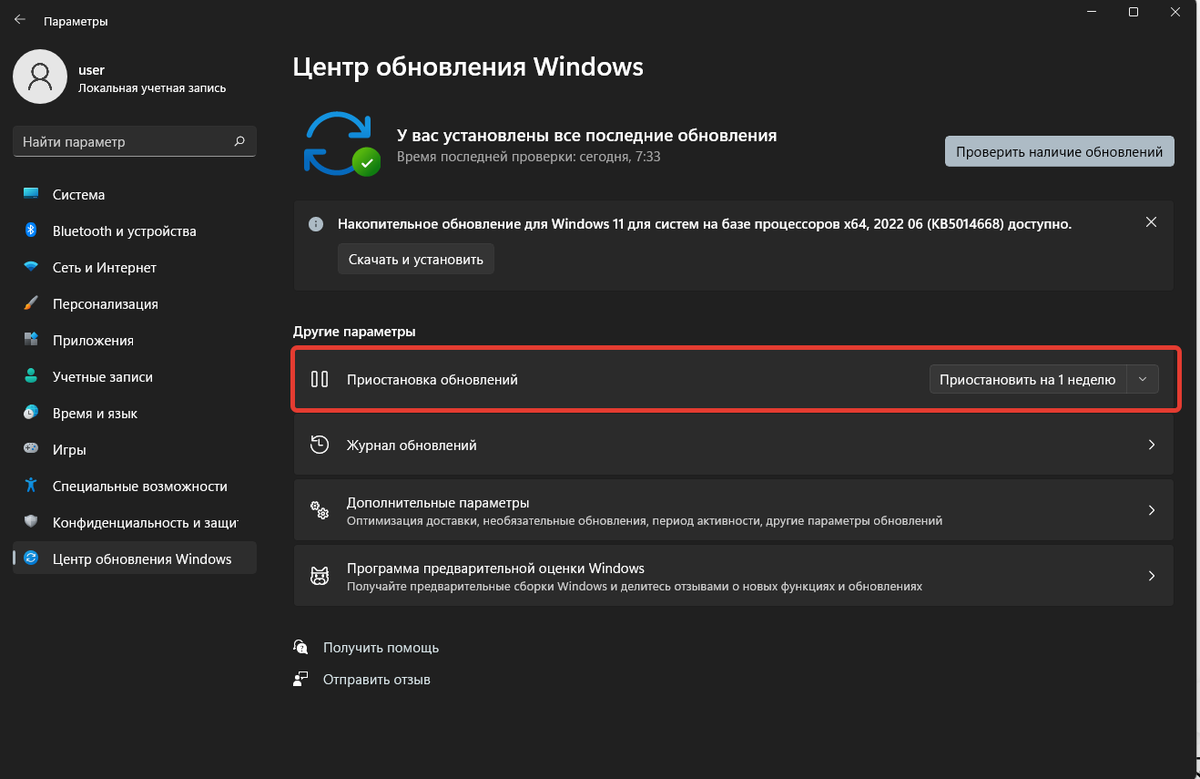1200x779 pixels.
Task: Click the user avatar icon
Action: point(41,78)
